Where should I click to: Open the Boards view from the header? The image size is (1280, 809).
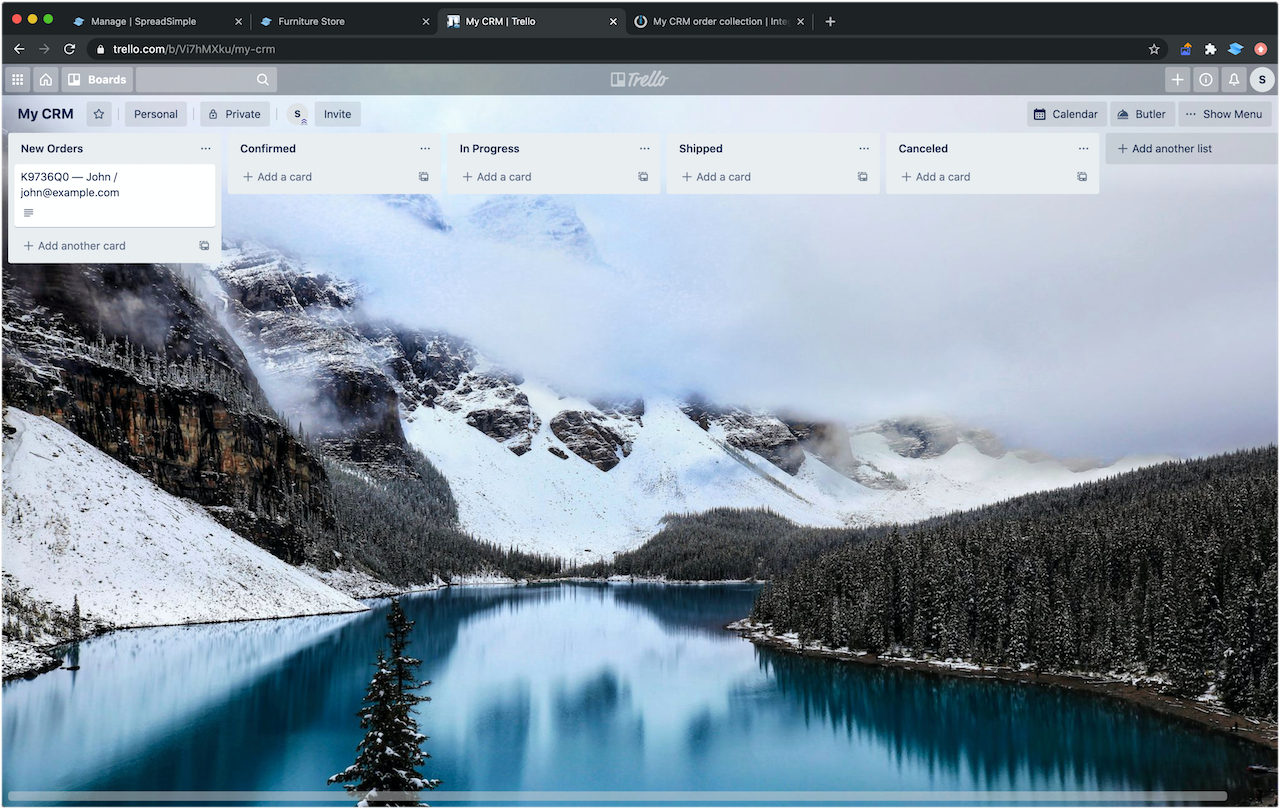click(x=97, y=79)
